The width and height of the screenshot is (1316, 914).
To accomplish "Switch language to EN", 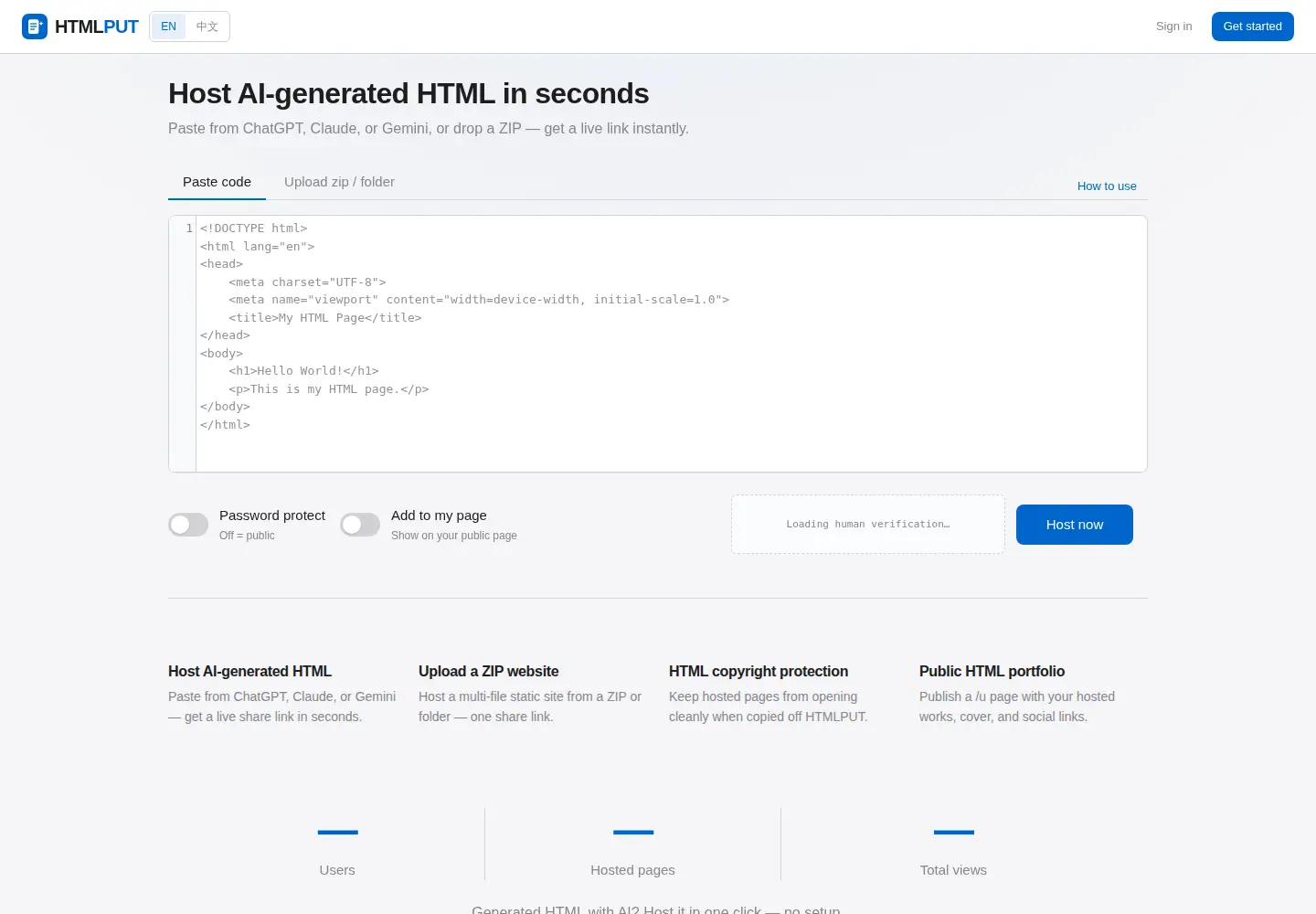I will (x=169, y=27).
